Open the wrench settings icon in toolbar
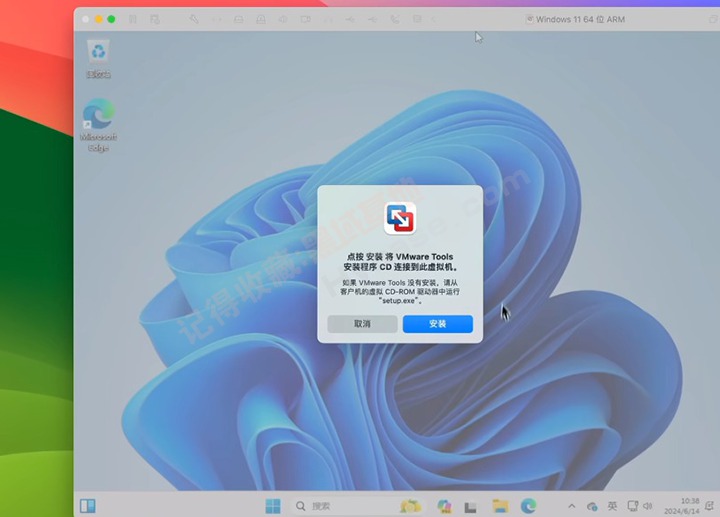Image resolution: width=720 pixels, height=517 pixels. tap(194, 19)
